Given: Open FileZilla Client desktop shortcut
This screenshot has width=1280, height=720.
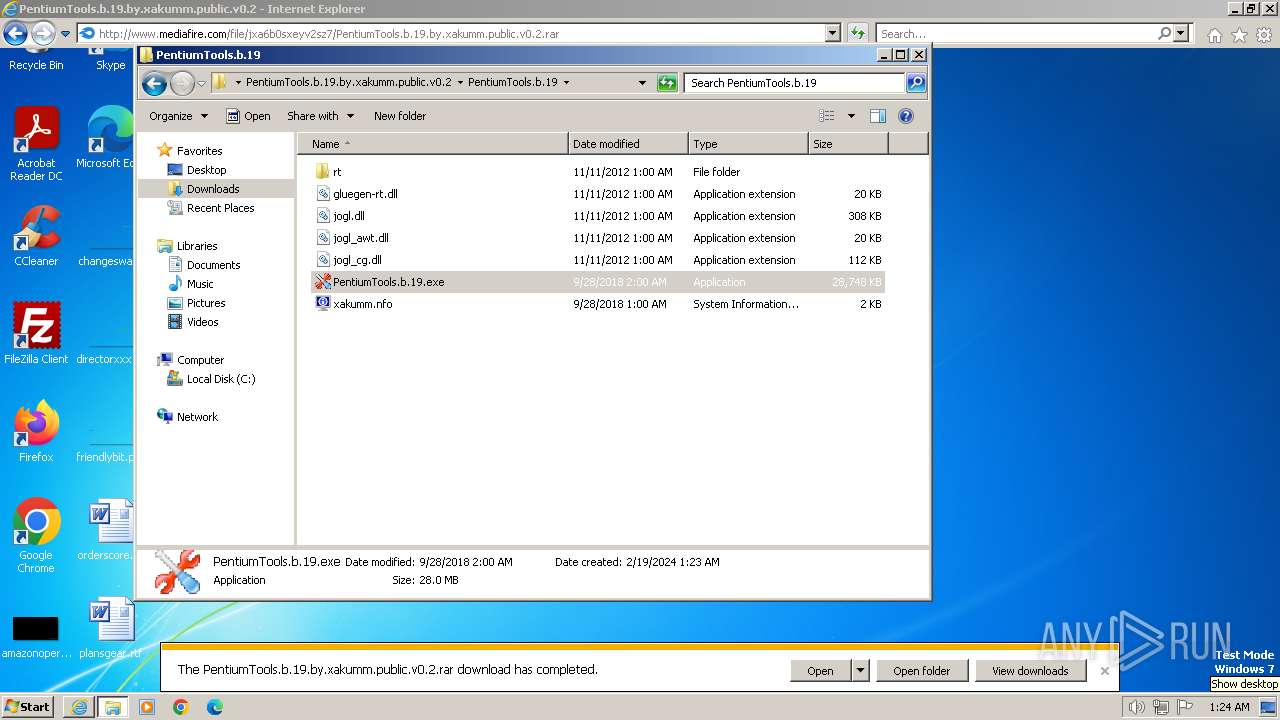Looking at the screenshot, I should (37, 333).
